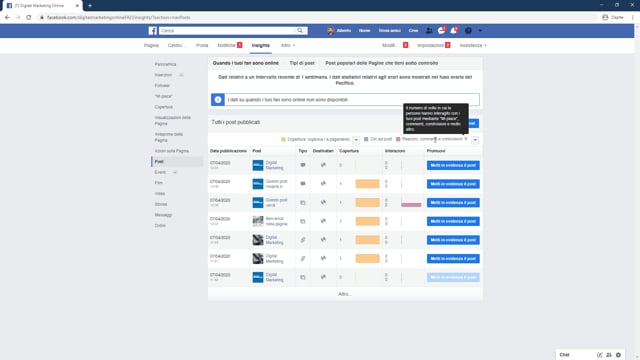Expand the Assistenza dropdown
The height and width of the screenshot is (360, 640).
tap(473, 45)
